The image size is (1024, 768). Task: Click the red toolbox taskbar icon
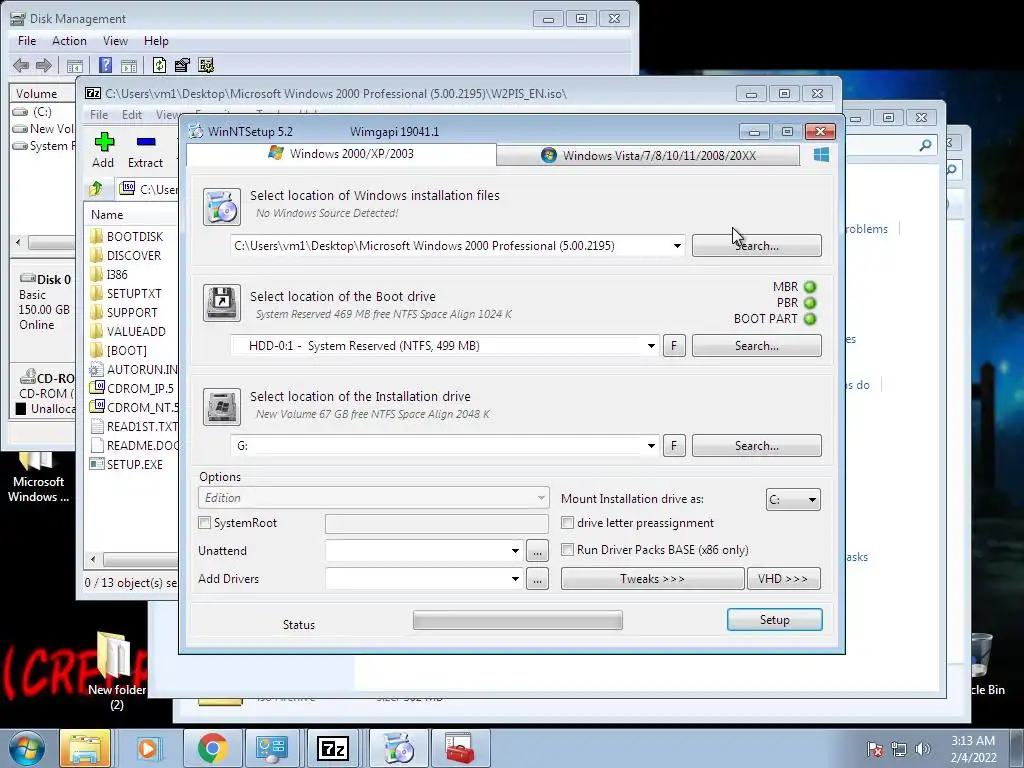click(460, 748)
